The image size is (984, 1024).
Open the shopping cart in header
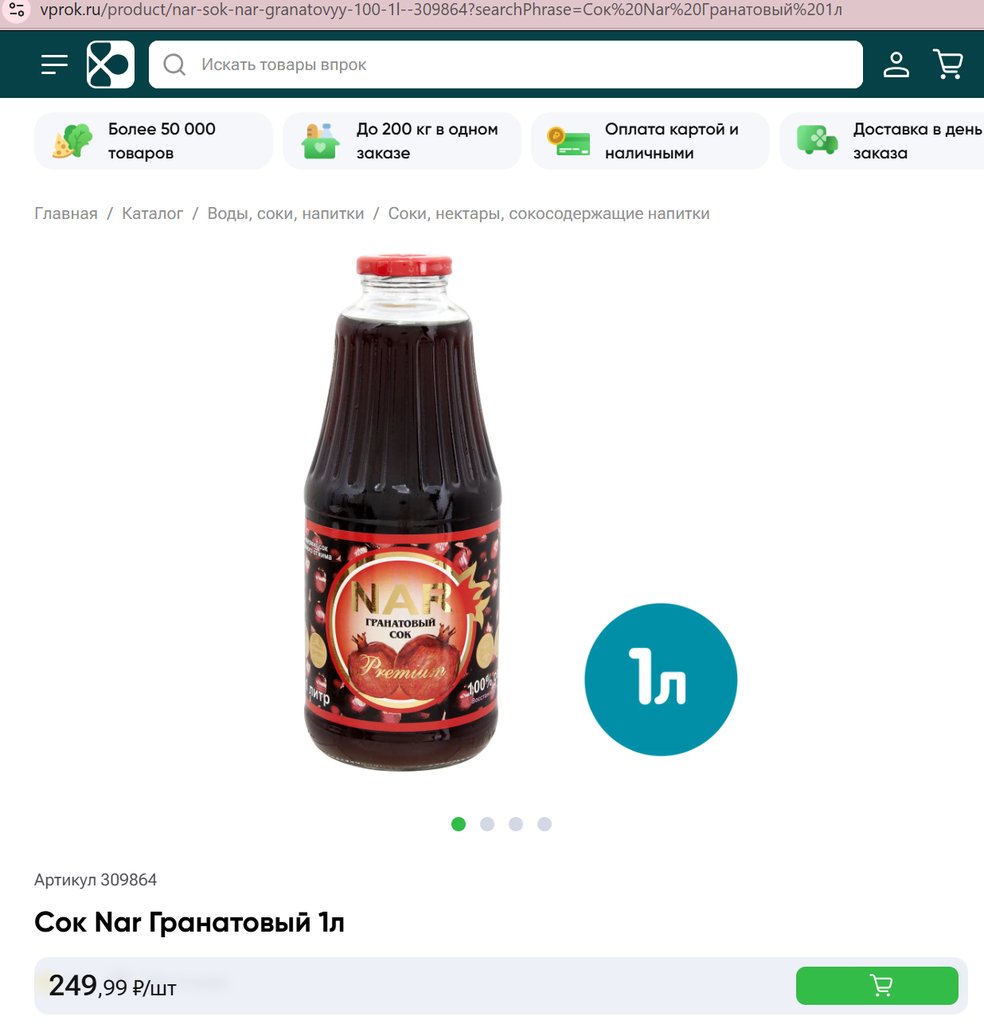(x=947, y=65)
